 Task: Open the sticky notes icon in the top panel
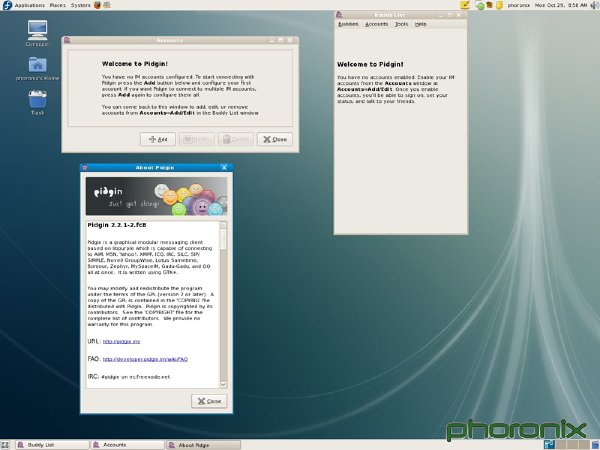(465, 5)
